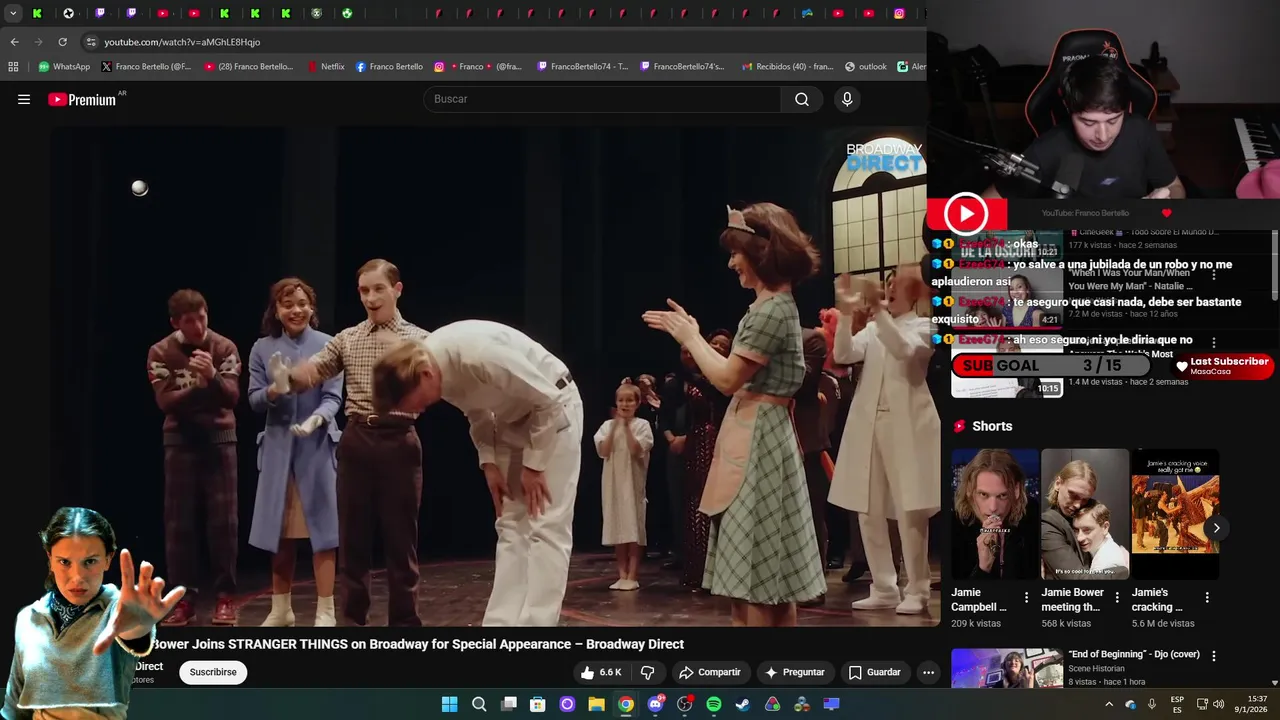Screen dimensions: 1280x720
Task: Open the outlook bookmark
Action: click(x=866, y=67)
